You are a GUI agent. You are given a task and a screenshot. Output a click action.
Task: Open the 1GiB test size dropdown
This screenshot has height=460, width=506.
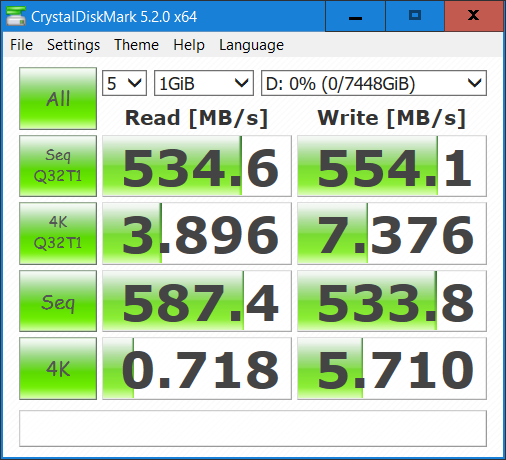tap(204, 83)
